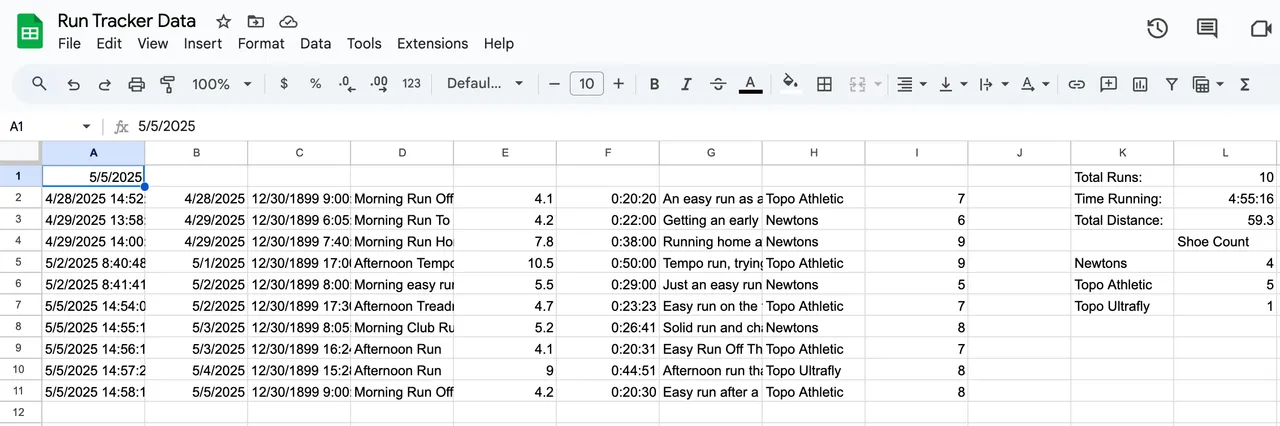1280x426 pixels.
Task: Click the font size field
Action: (x=586, y=84)
